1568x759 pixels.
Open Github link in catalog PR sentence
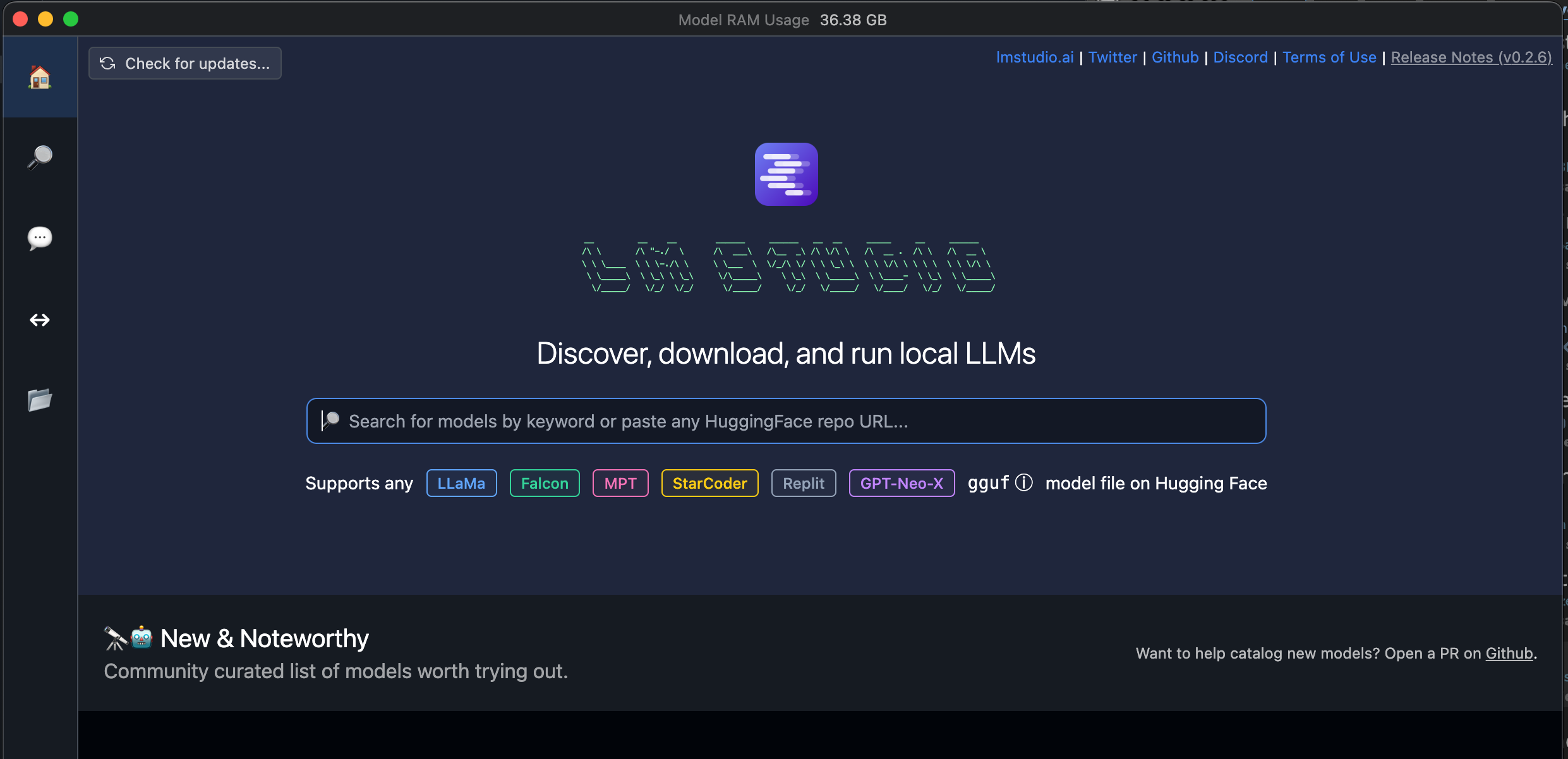point(1509,654)
